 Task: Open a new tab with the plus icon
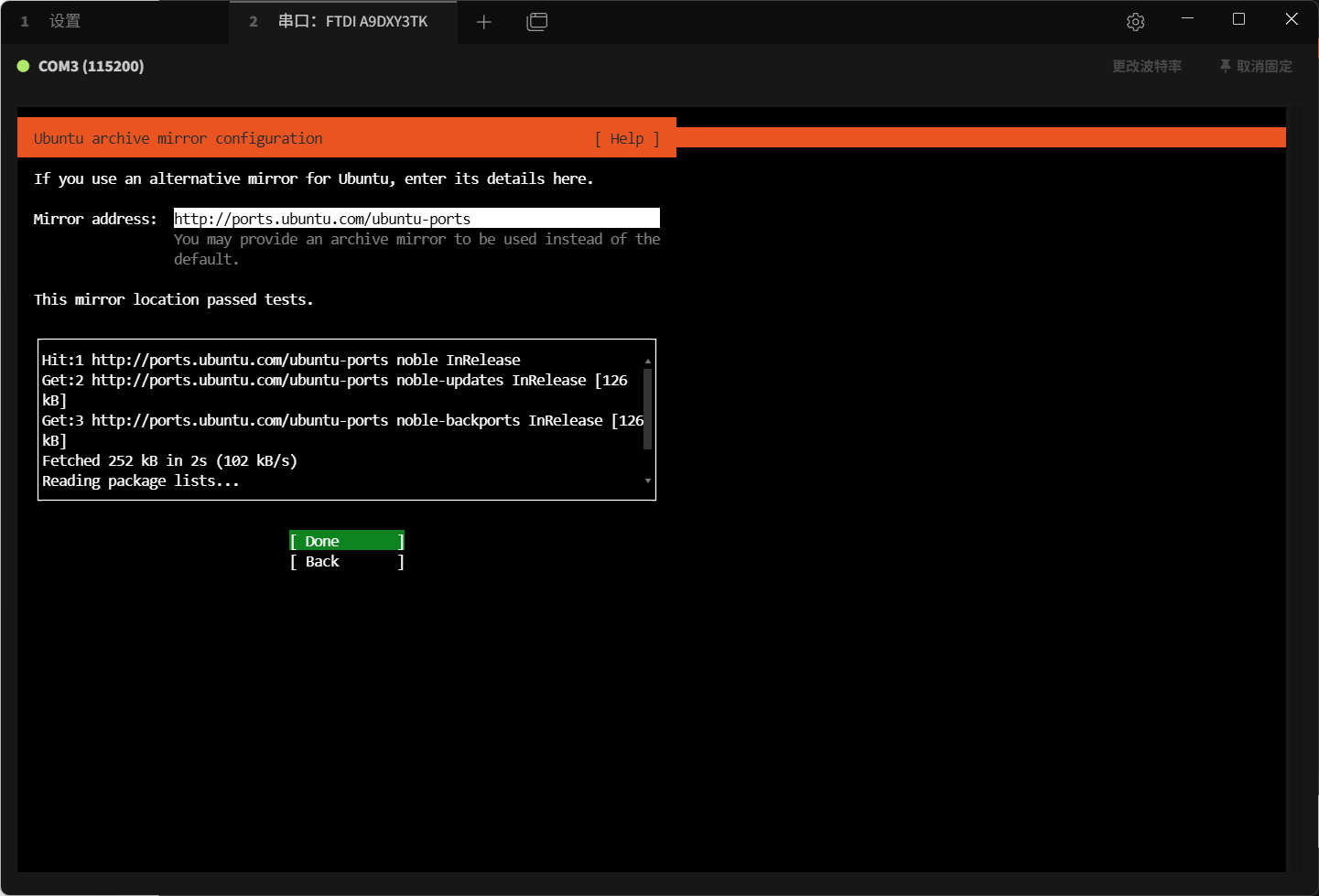click(x=484, y=22)
